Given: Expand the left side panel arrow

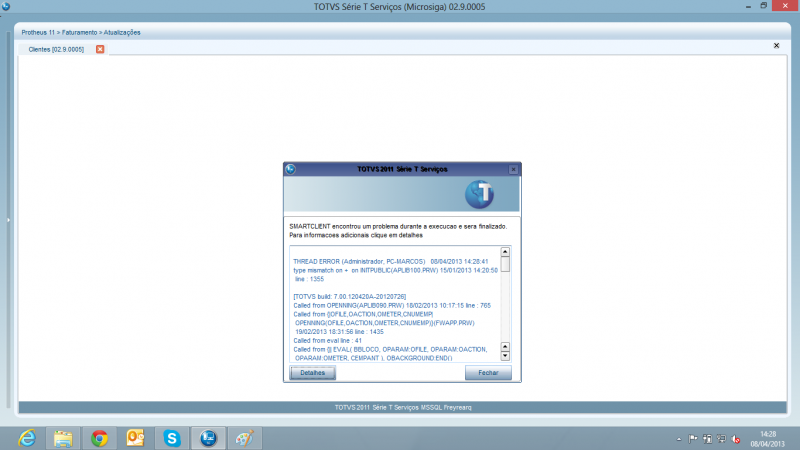Looking at the screenshot, I should (8, 220).
